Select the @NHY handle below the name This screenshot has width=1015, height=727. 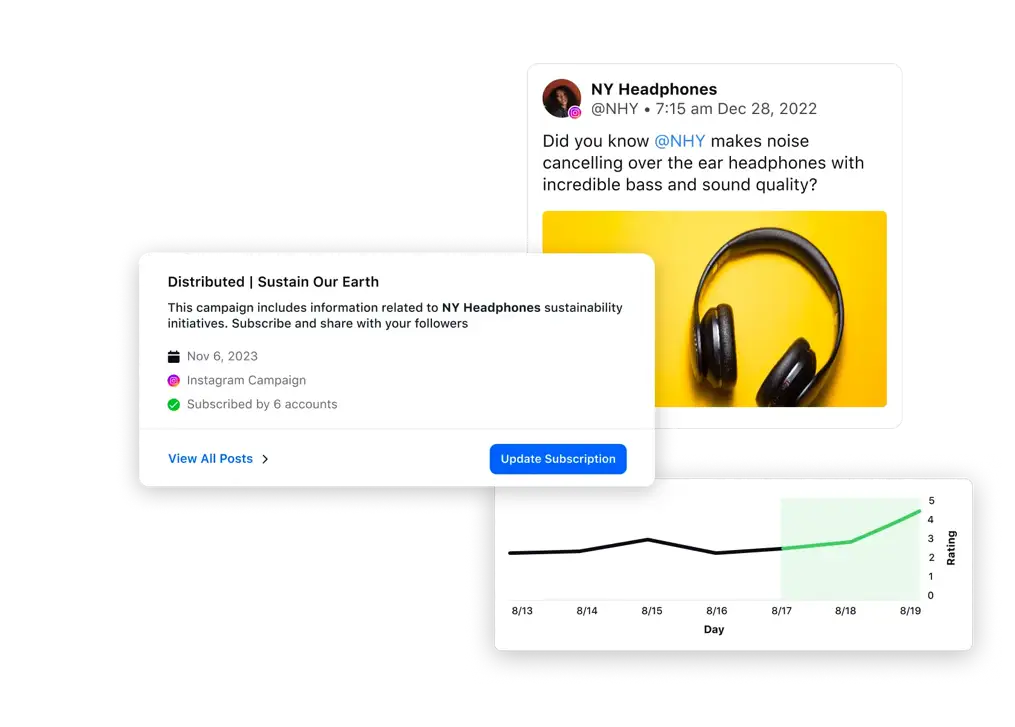(614, 109)
